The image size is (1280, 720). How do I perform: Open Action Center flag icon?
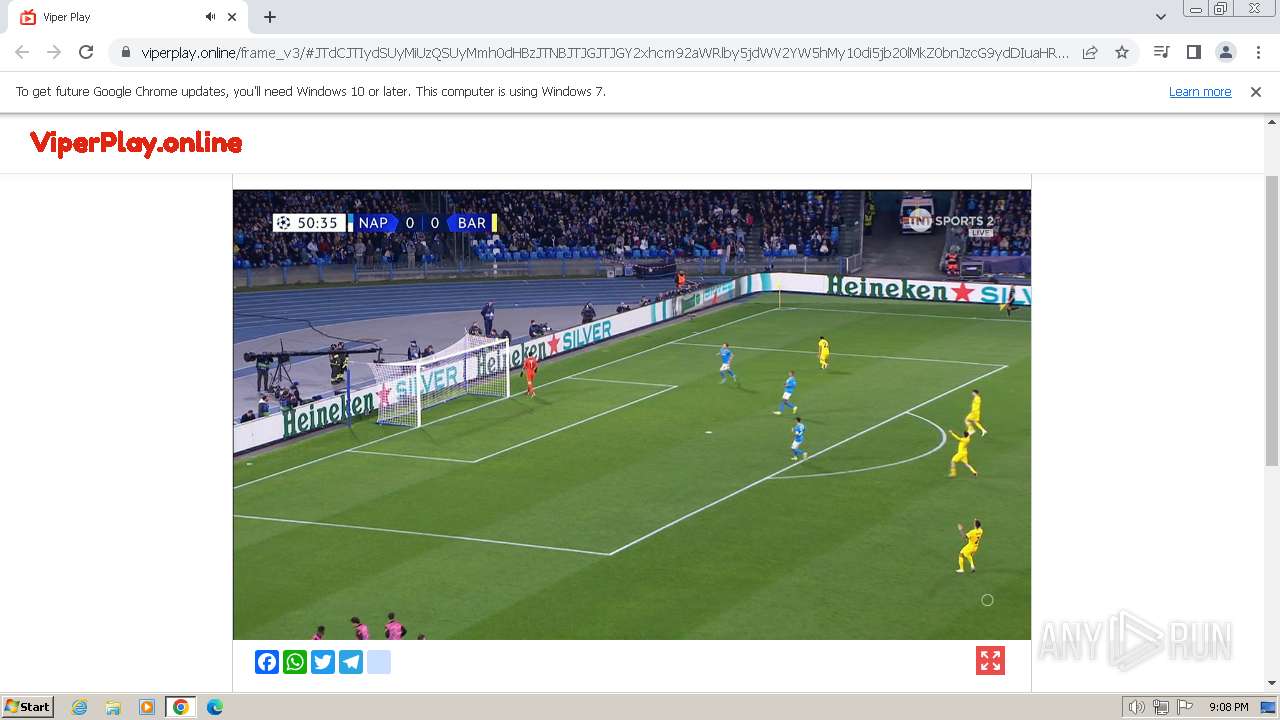(1185, 707)
